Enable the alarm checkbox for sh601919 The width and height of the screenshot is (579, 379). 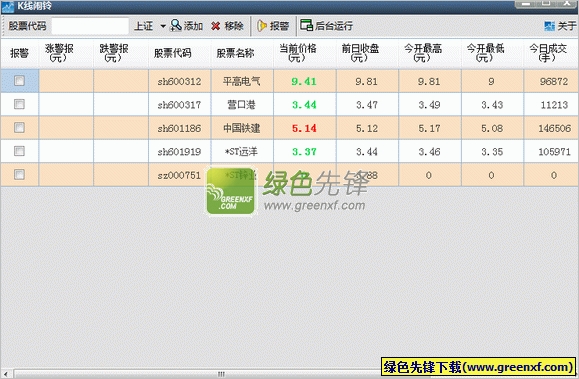[19, 151]
